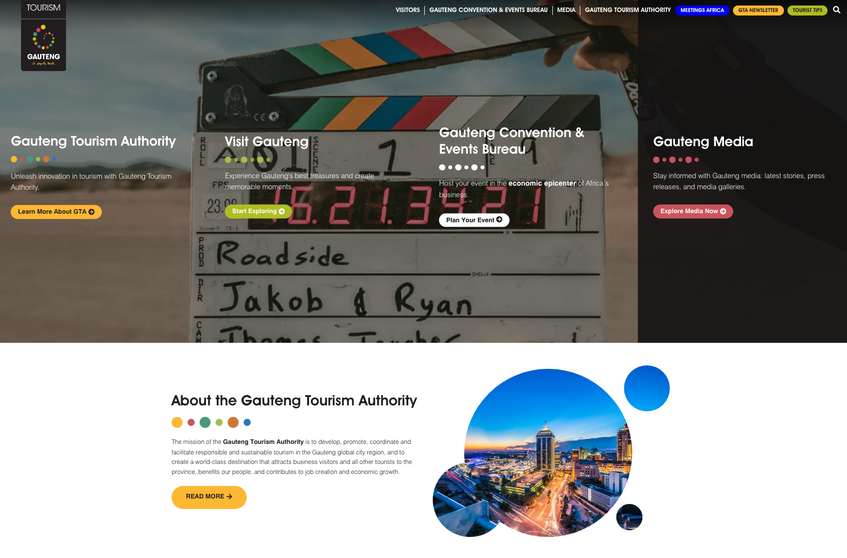The height and width of the screenshot is (558, 847).
Task: Open the green Tourist Tips pill
Action: coord(807,10)
